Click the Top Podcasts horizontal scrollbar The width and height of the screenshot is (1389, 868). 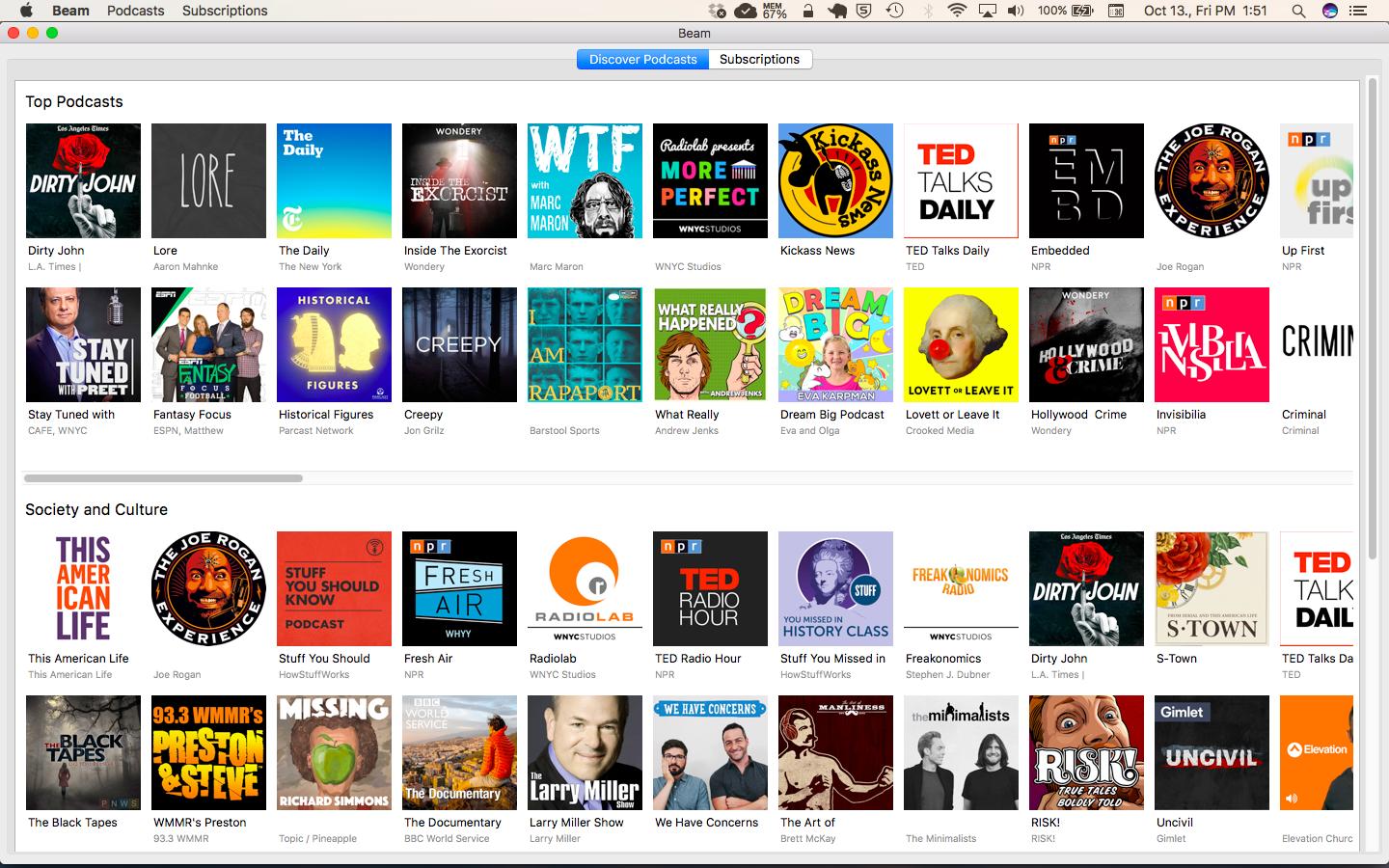[163, 477]
